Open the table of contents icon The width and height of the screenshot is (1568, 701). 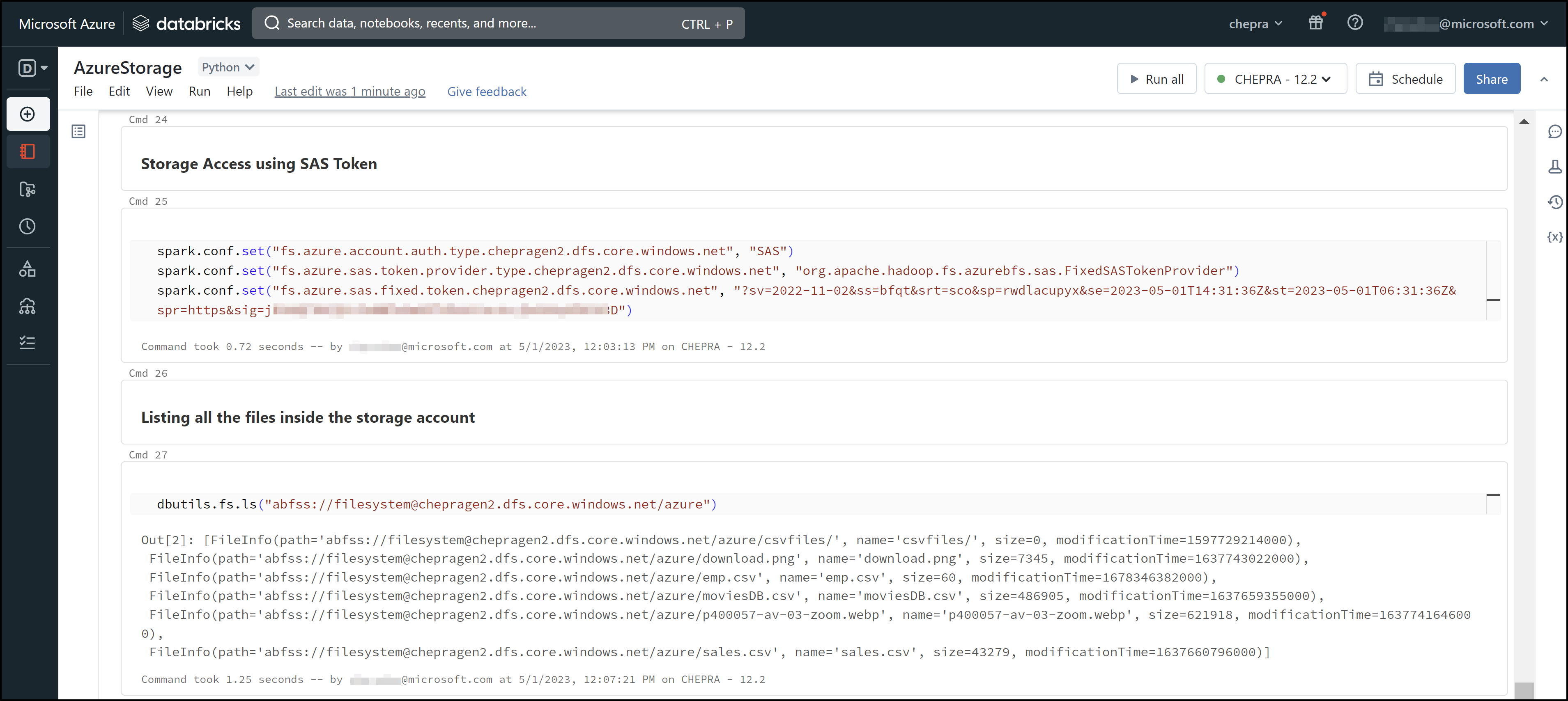78,131
